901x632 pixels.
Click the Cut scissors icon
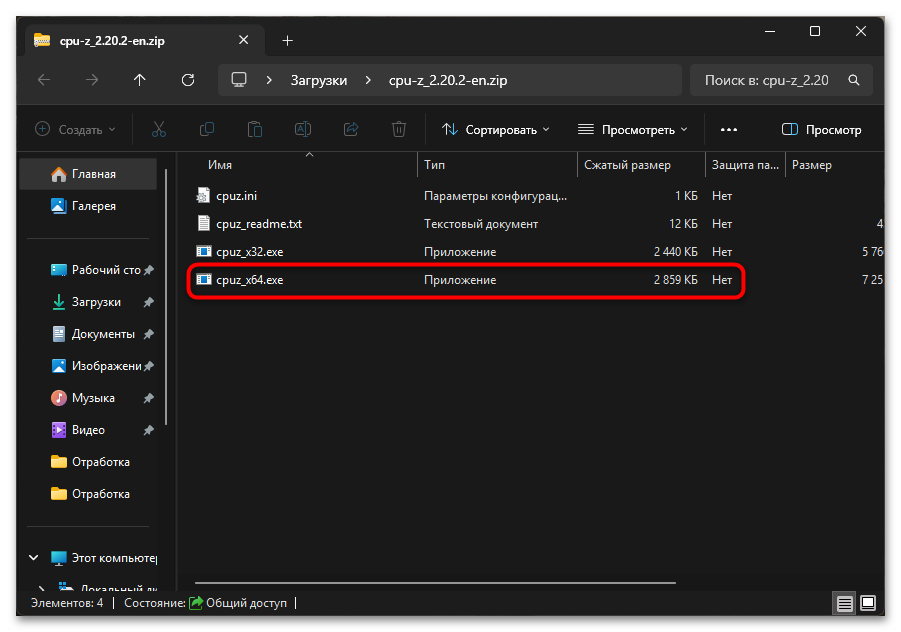pyautogui.click(x=159, y=129)
